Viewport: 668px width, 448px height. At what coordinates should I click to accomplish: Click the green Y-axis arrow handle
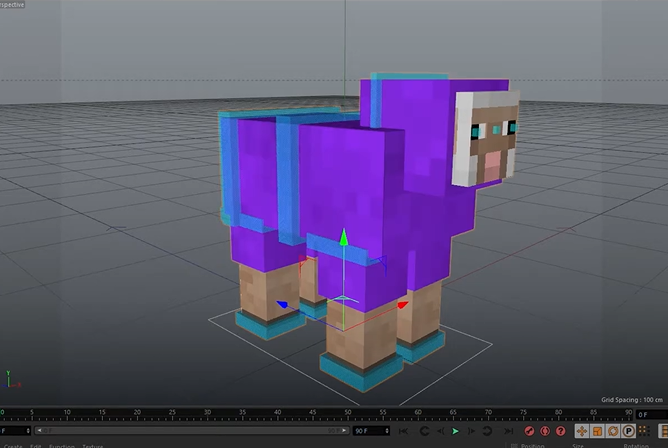[344, 237]
